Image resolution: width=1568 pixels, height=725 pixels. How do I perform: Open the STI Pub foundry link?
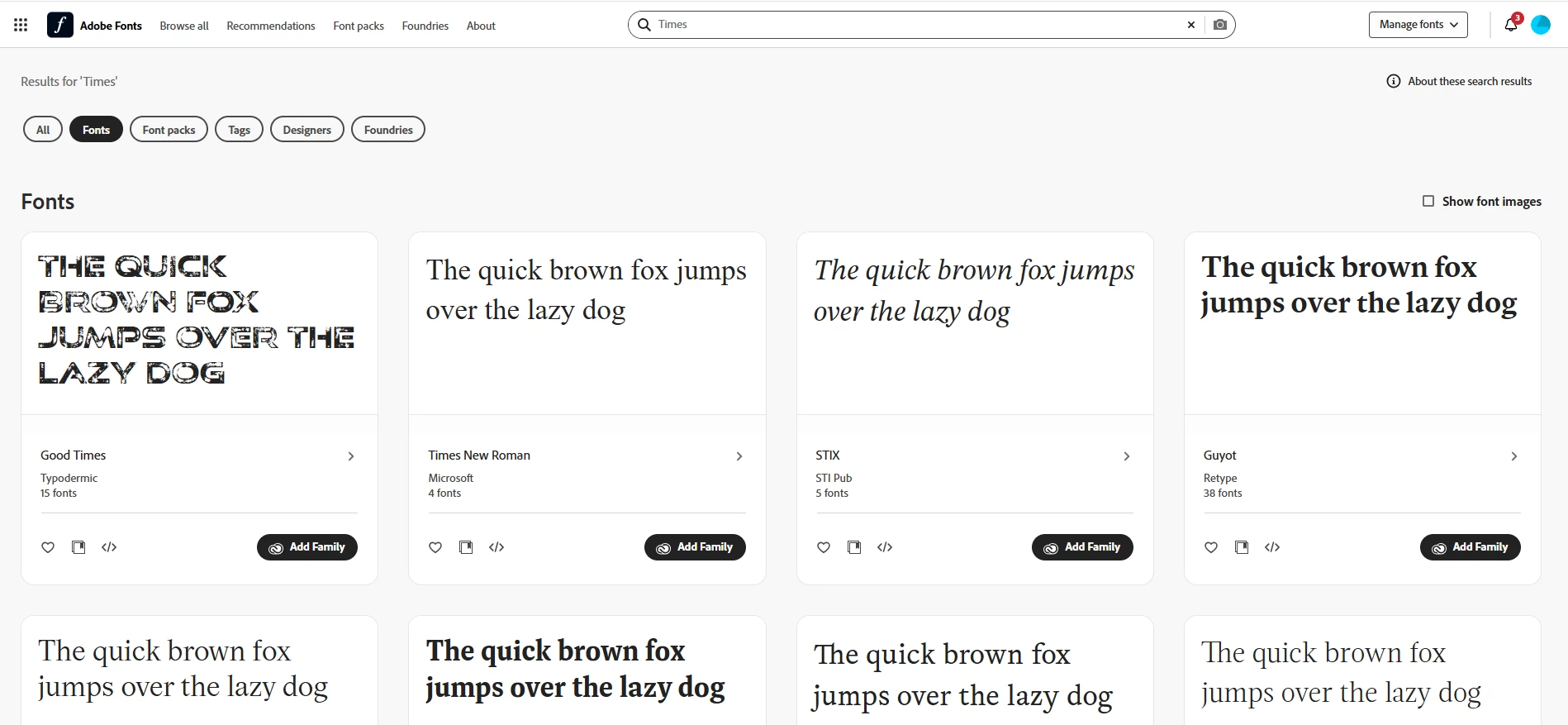tap(834, 478)
